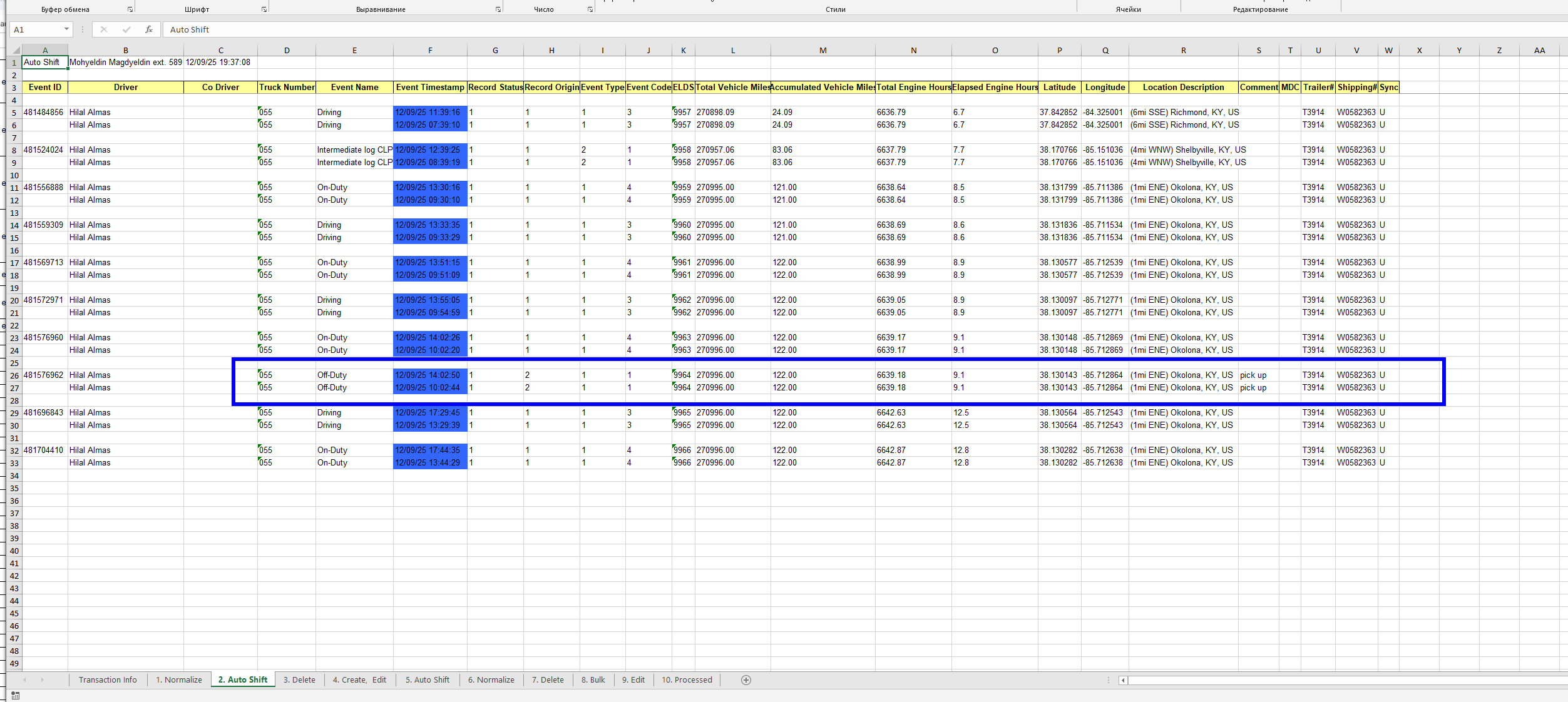Open the Буфер обмена dialog launcher
1568x702 pixels.
[x=130, y=9]
